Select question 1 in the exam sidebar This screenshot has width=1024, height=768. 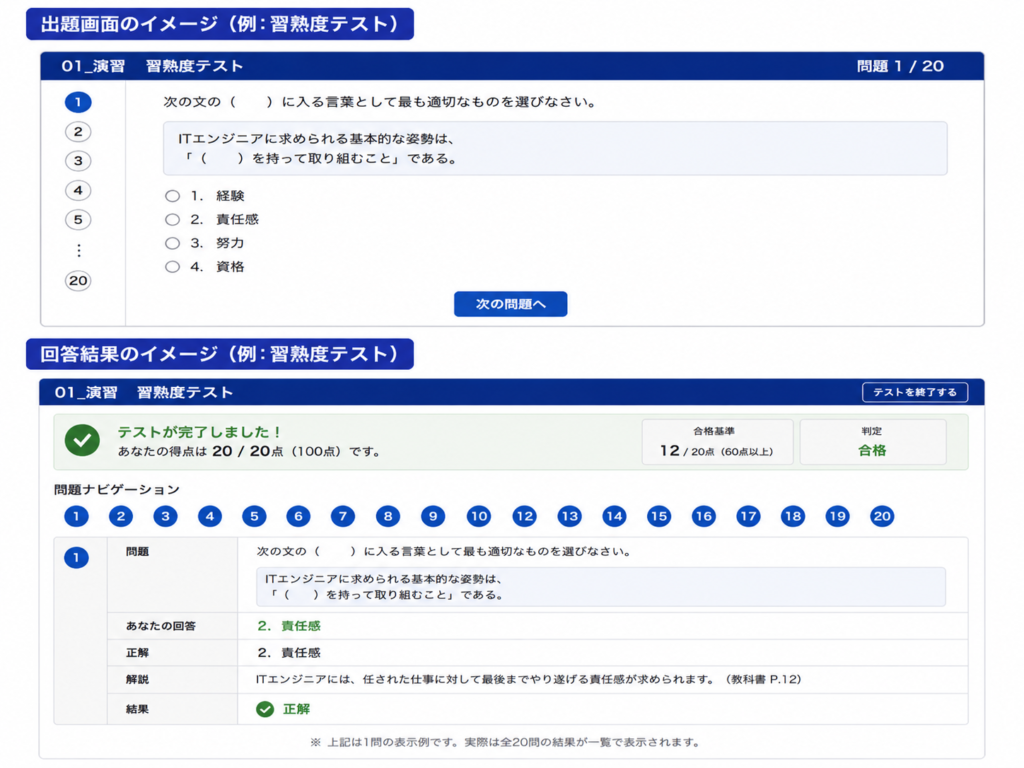pos(78,102)
